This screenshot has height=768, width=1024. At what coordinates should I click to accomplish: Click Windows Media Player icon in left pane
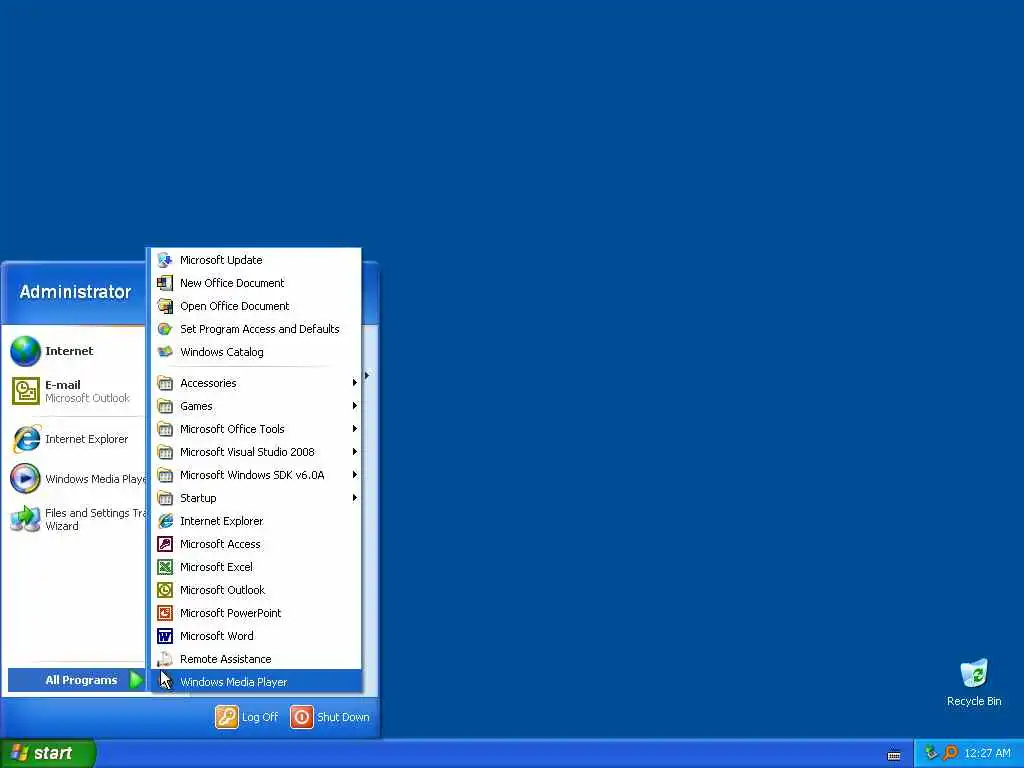pos(25,479)
